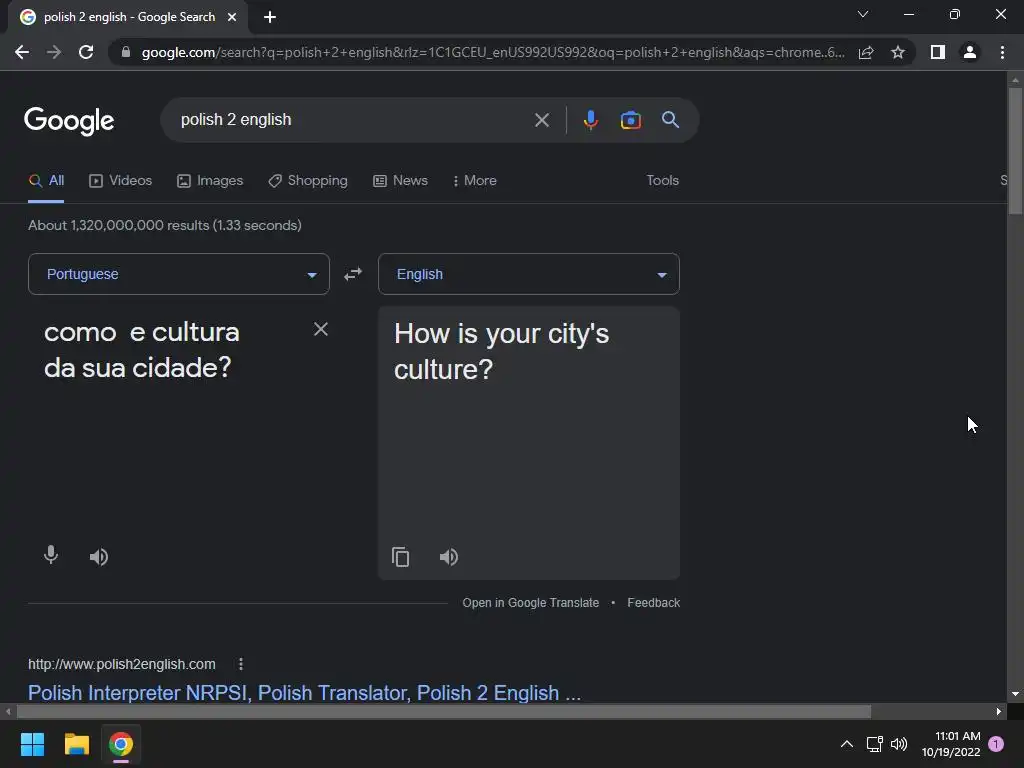This screenshot has height=768, width=1024.
Task: Click the scroll down arrow
Action: (x=1015, y=694)
